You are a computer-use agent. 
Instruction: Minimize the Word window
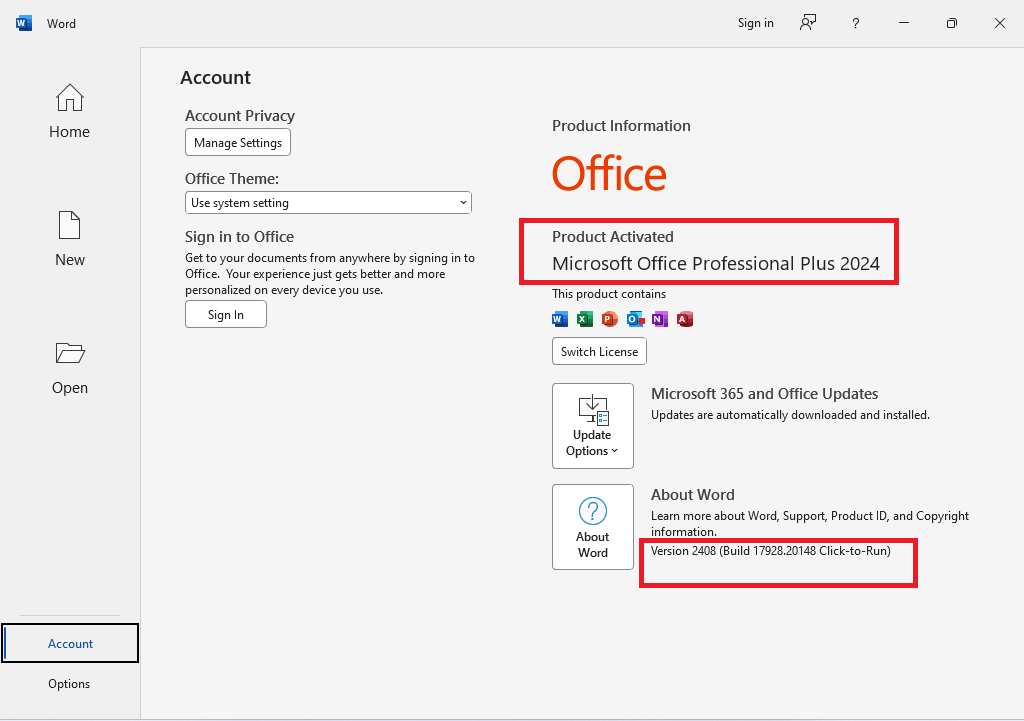(904, 24)
